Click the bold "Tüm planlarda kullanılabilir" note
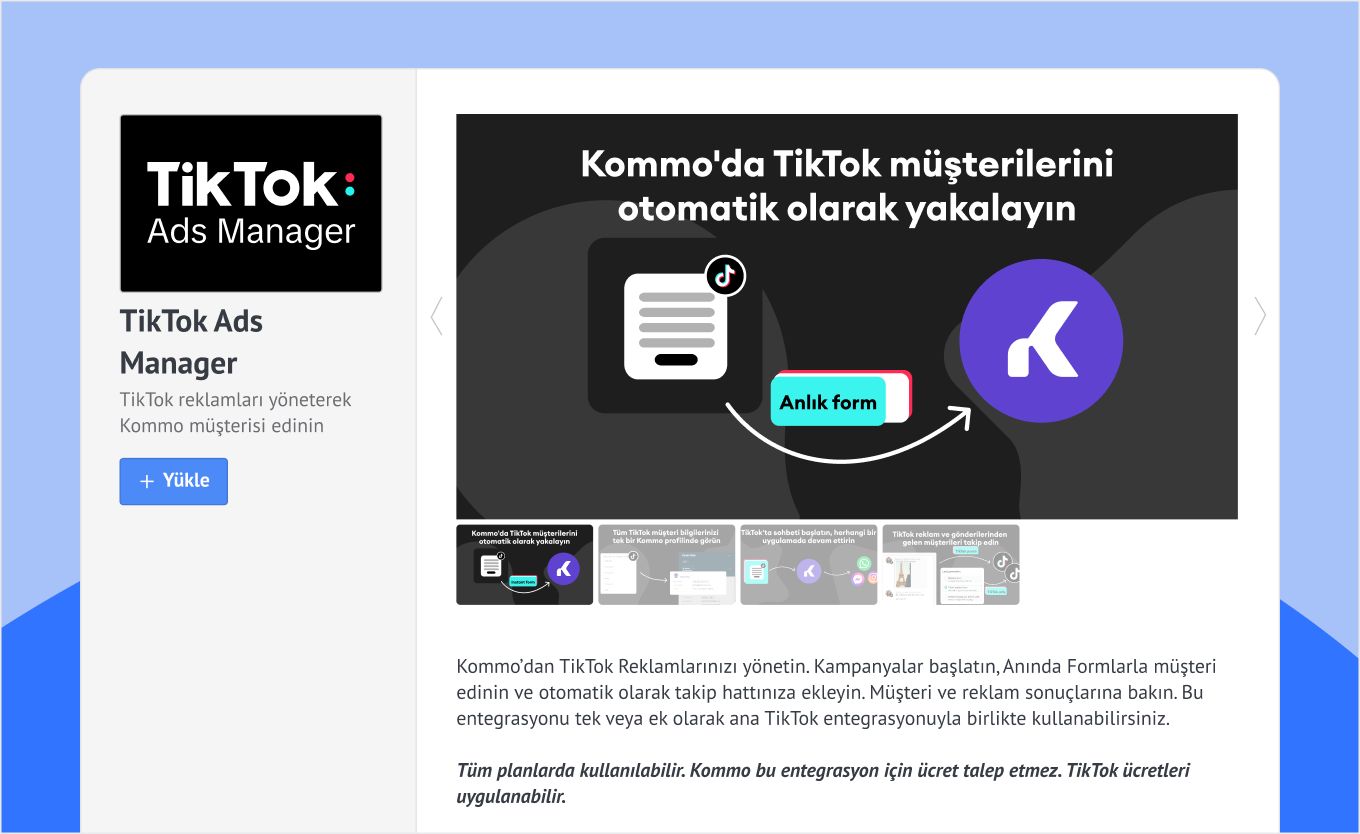1360x834 pixels. coord(823,783)
